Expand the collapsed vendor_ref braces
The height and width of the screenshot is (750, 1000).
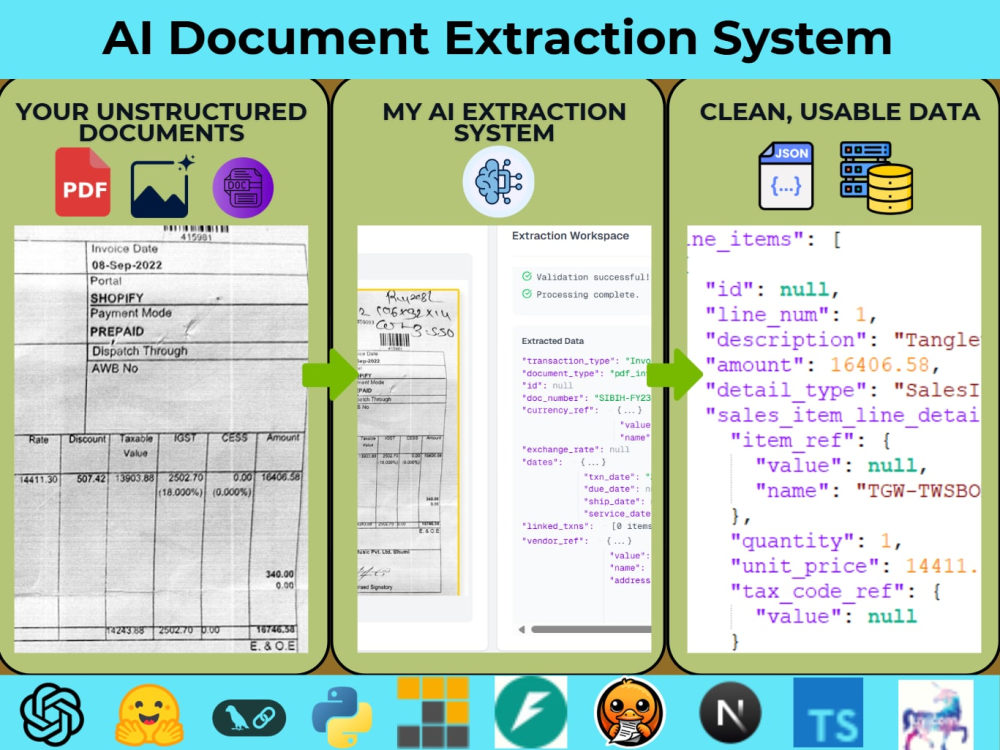tap(619, 541)
